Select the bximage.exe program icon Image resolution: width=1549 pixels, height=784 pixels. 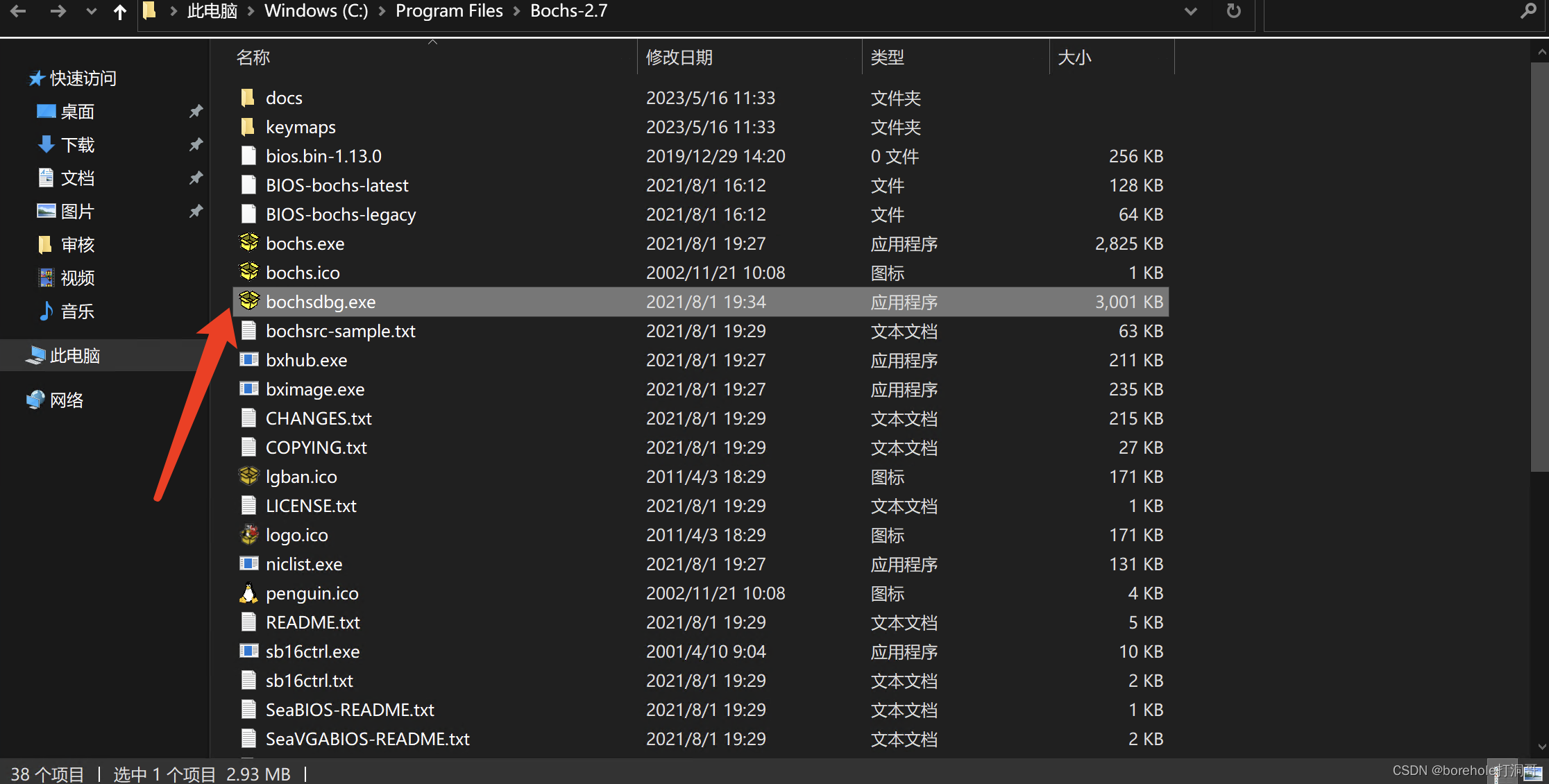pyautogui.click(x=248, y=389)
